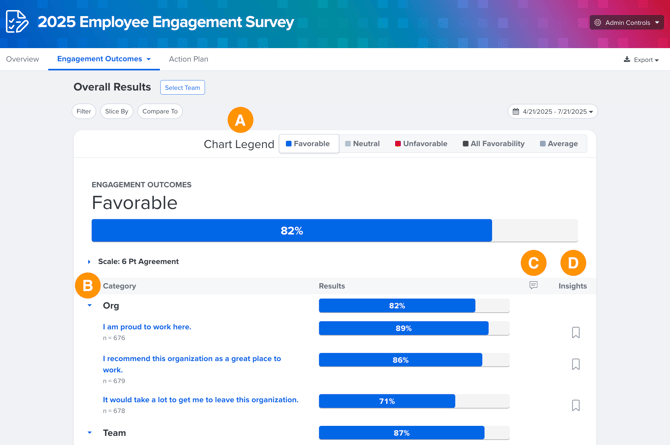Select the Favorable chart legend option
The height and width of the screenshot is (445, 670).
309,144
